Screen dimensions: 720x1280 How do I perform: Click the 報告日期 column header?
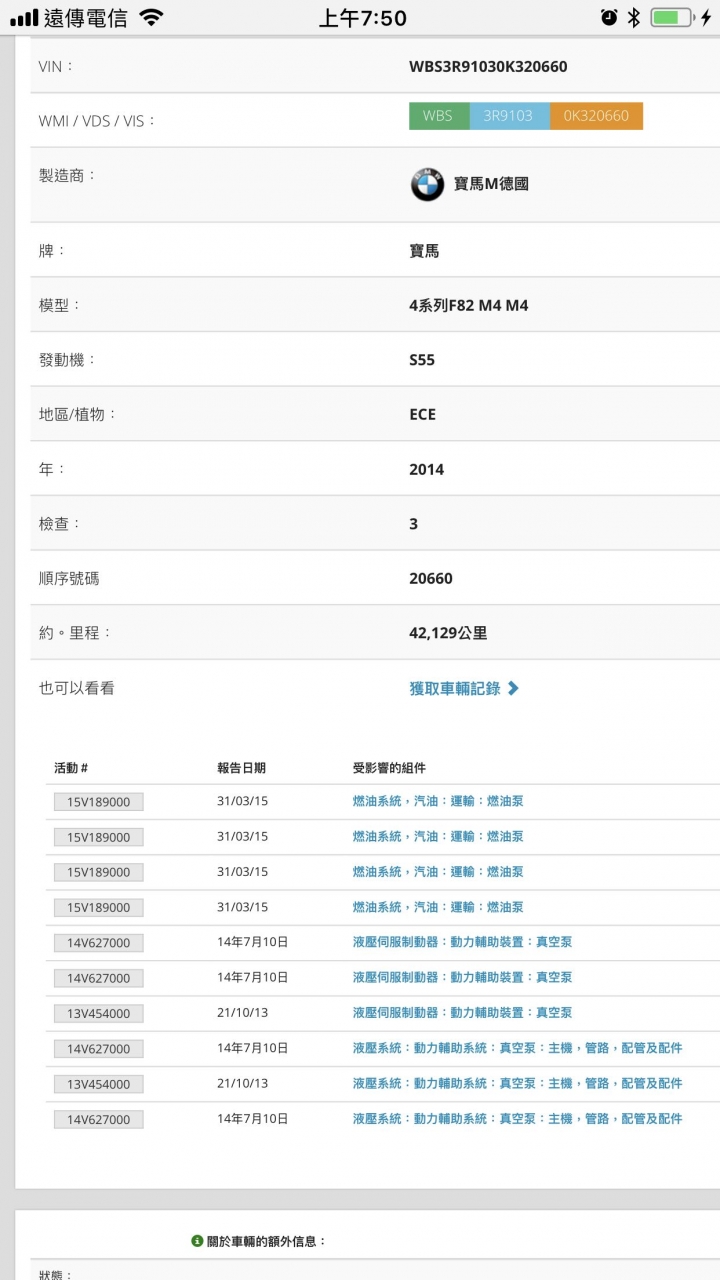[241, 768]
